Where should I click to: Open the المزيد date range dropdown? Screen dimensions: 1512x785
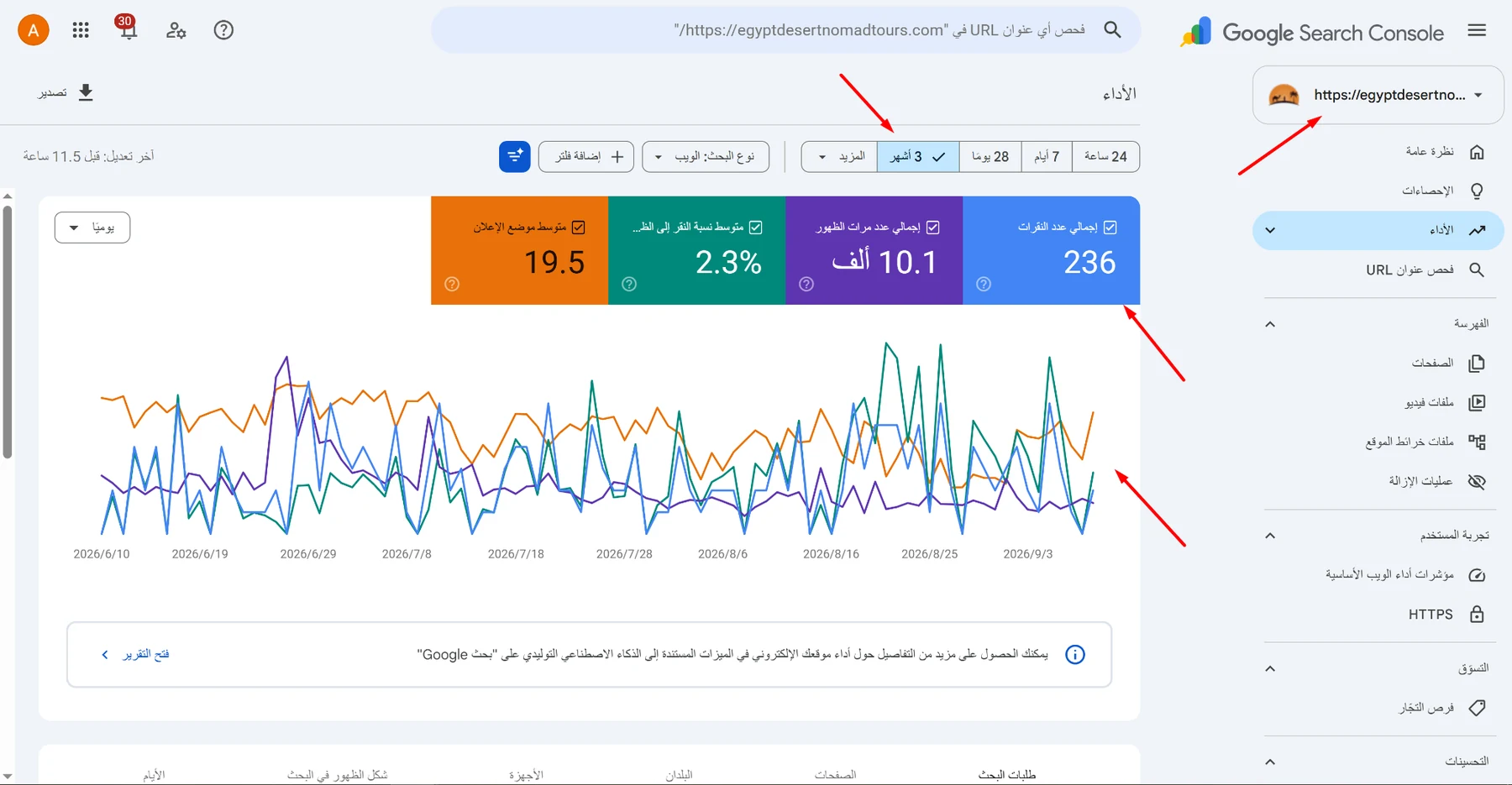pyautogui.click(x=839, y=156)
